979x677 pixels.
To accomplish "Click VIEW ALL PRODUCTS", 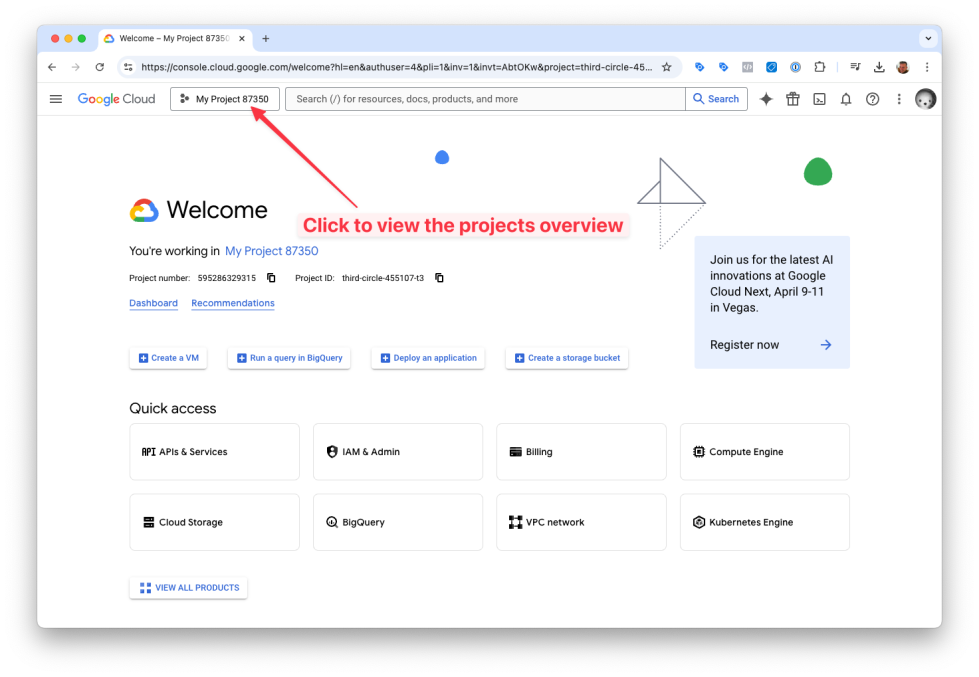I will click(x=189, y=588).
